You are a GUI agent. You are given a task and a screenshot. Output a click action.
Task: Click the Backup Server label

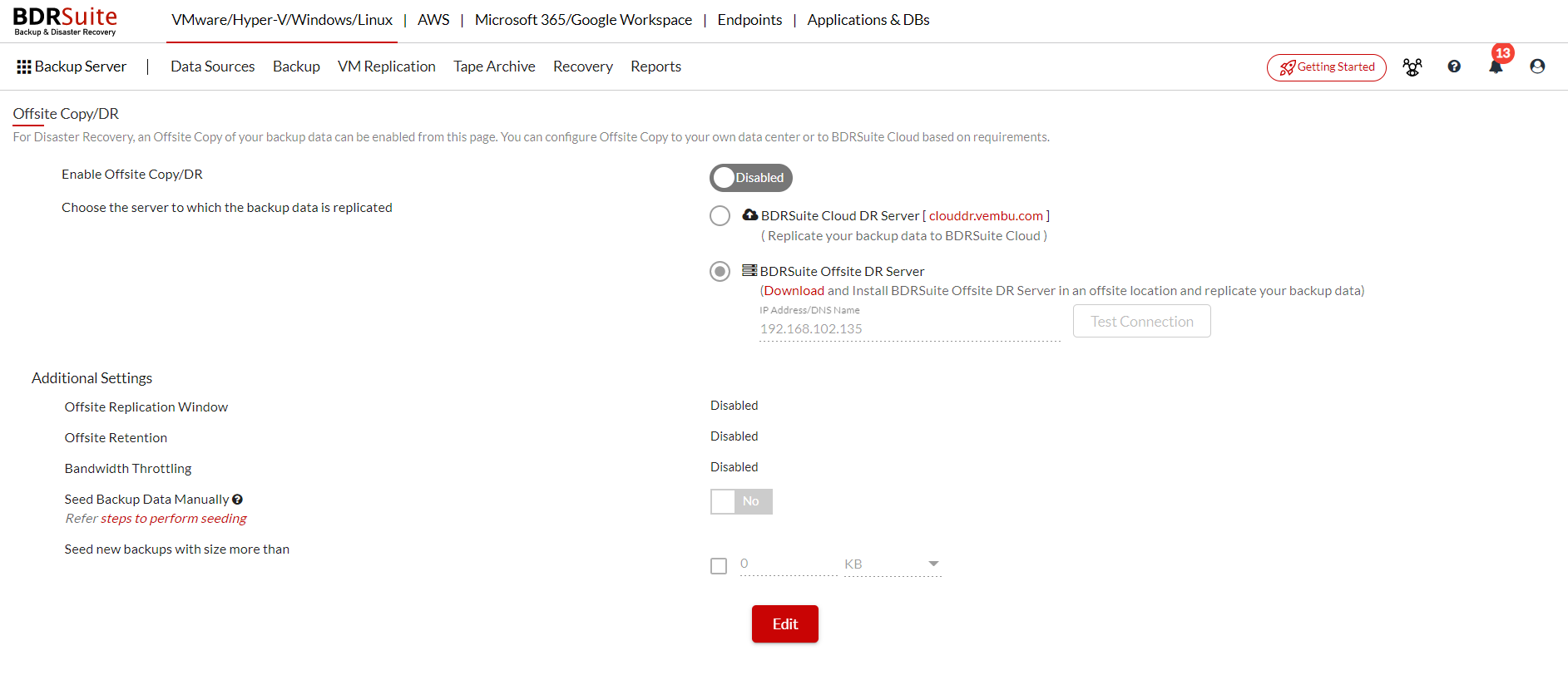coord(81,67)
